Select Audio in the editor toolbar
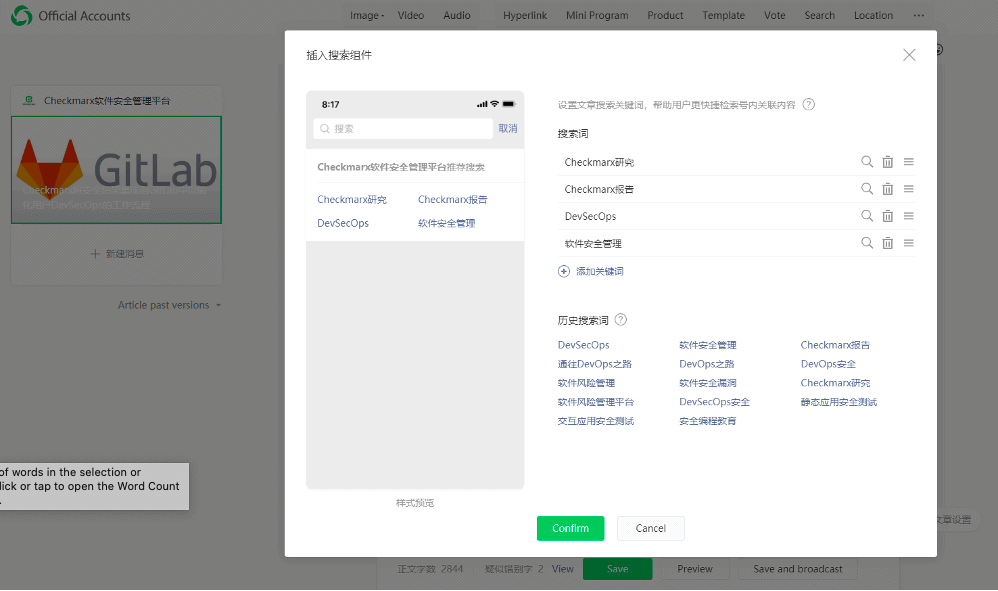Viewport: 998px width, 591px height. [457, 15]
